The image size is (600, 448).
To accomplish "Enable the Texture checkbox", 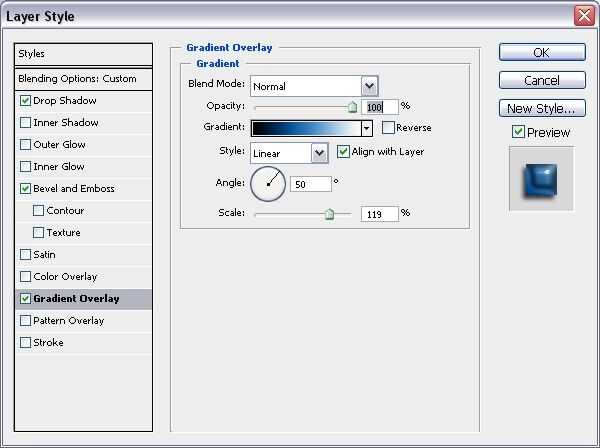I will pyautogui.click(x=38, y=233).
